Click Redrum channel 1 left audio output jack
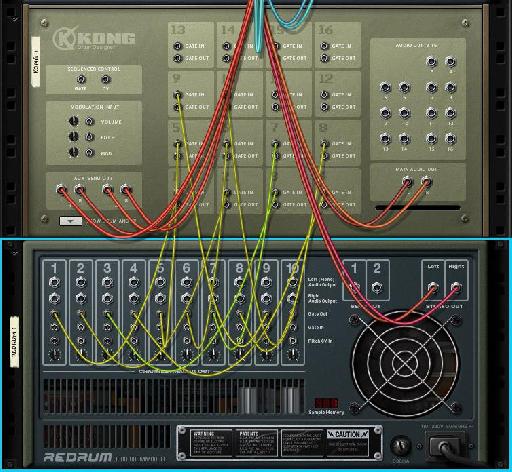 click(54, 283)
